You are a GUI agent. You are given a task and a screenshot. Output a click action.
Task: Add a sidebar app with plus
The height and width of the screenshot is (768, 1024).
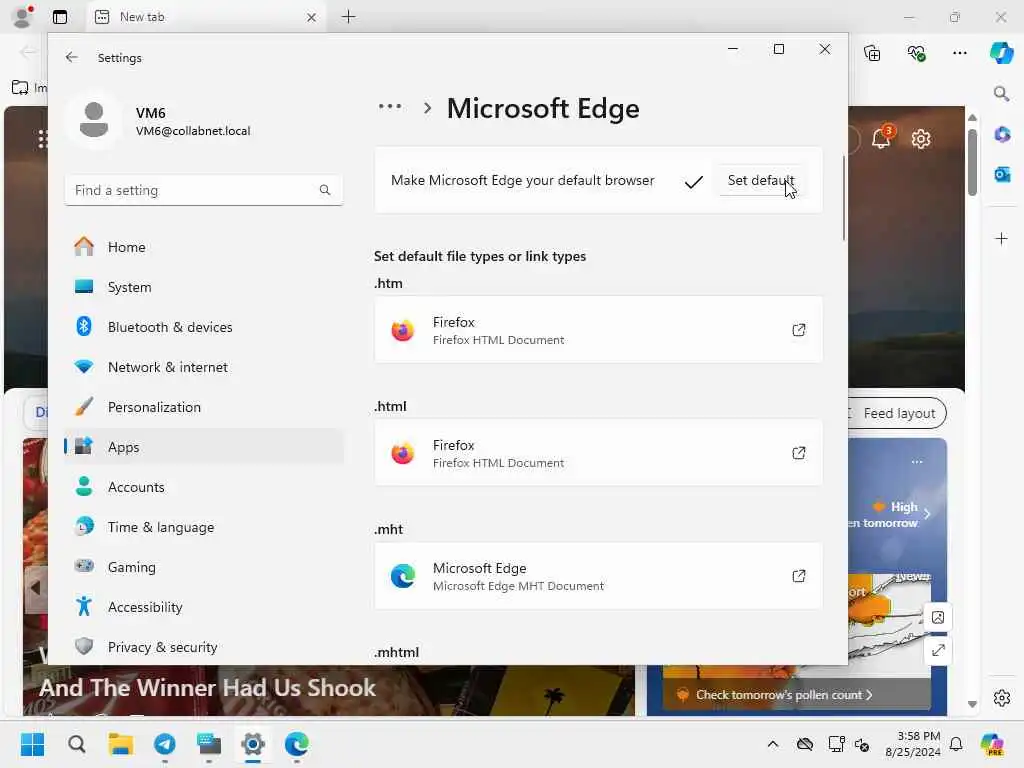pos(1001,238)
